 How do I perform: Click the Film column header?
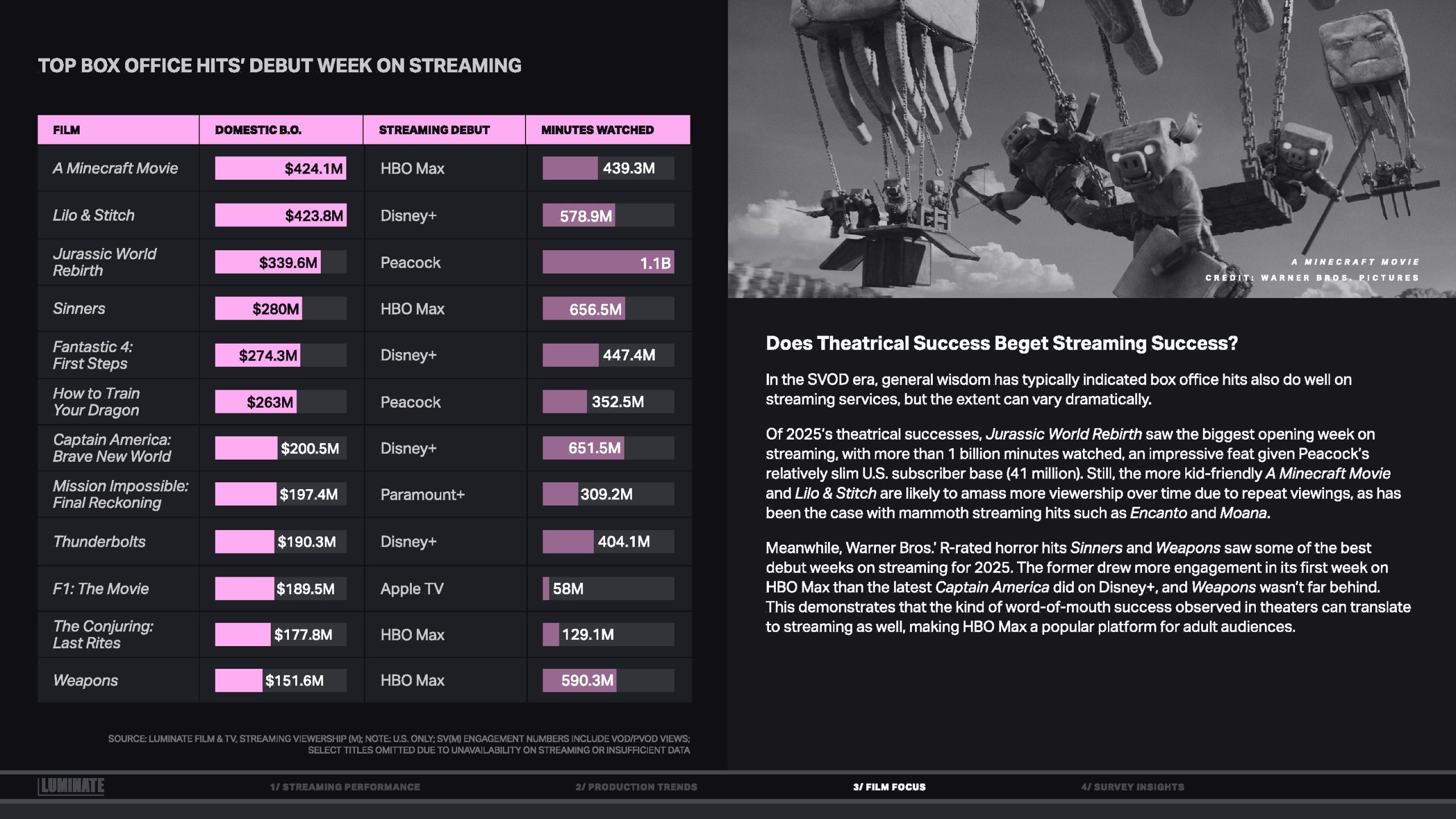[x=67, y=130]
